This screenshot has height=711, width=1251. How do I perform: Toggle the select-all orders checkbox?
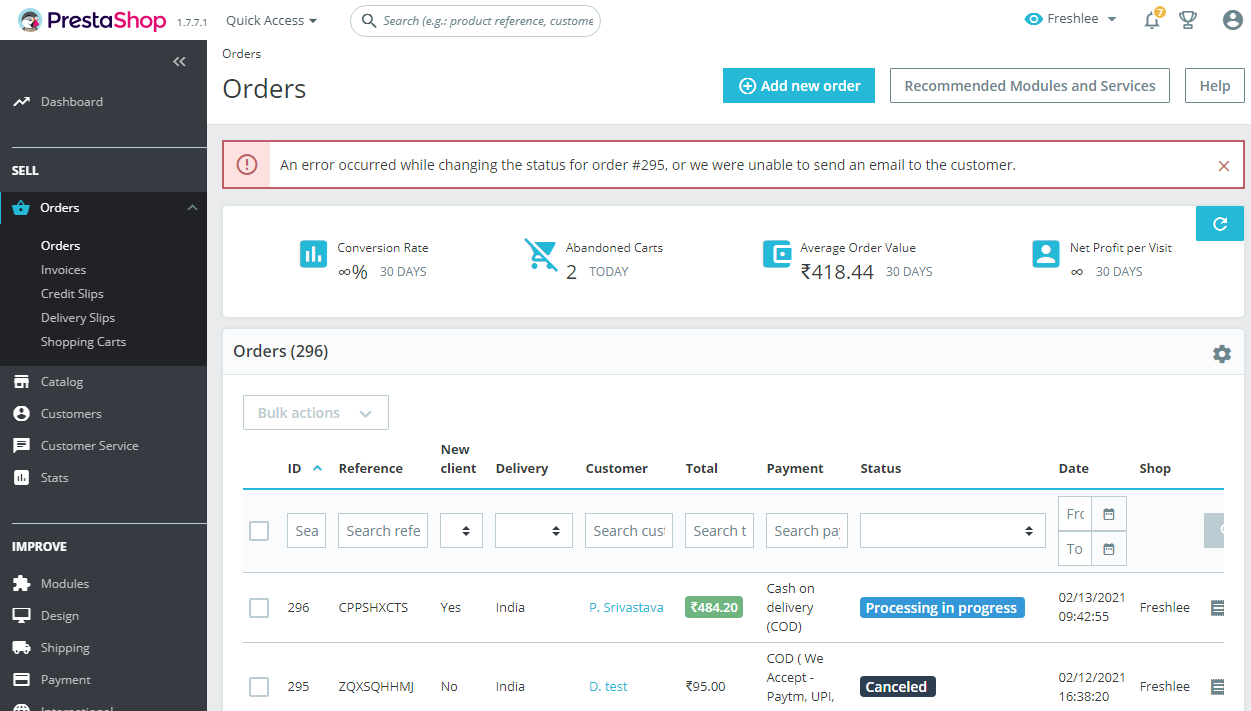tap(259, 531)
